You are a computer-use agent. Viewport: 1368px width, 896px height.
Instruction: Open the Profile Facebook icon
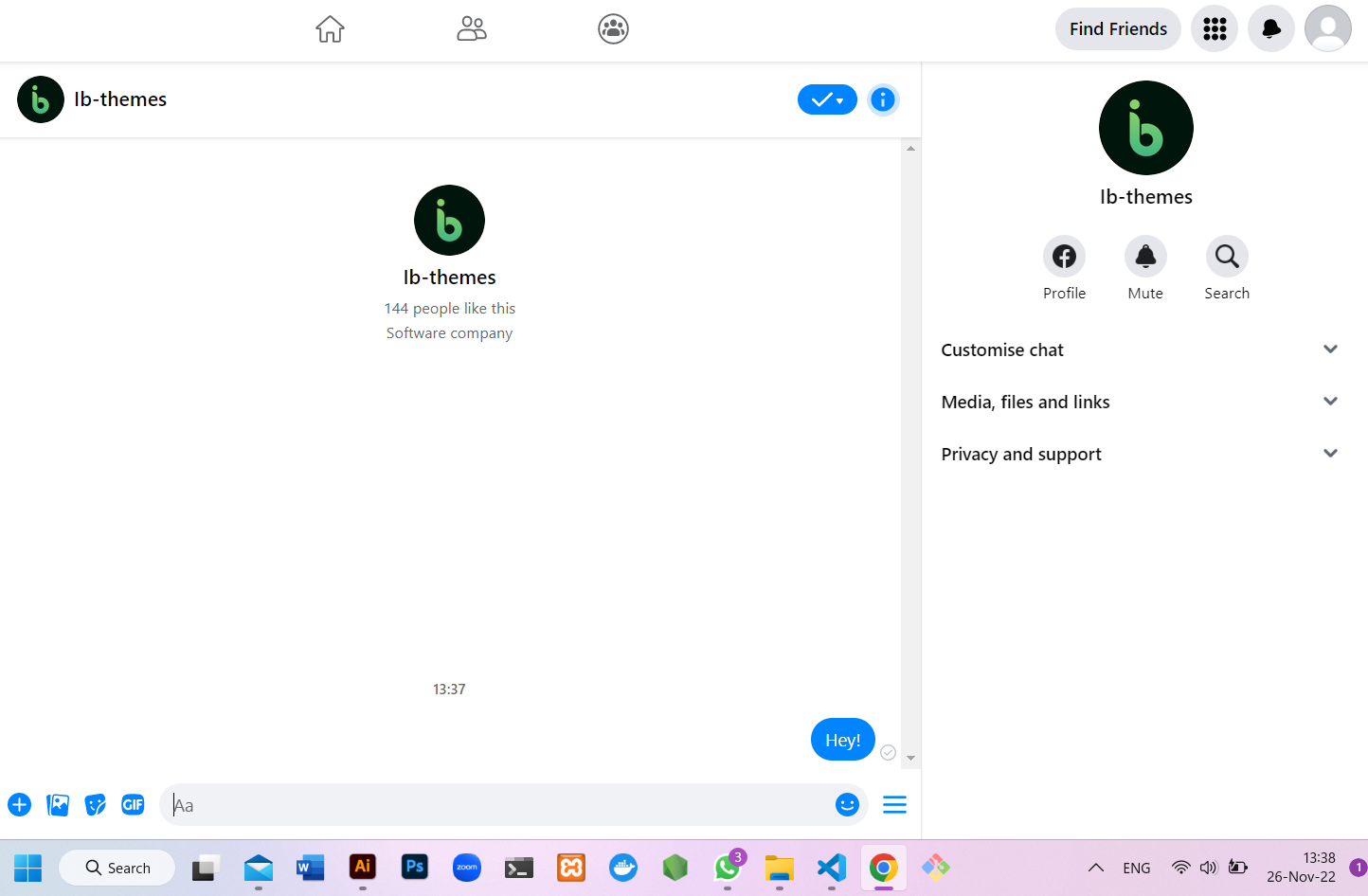(x=1065, y=256)
